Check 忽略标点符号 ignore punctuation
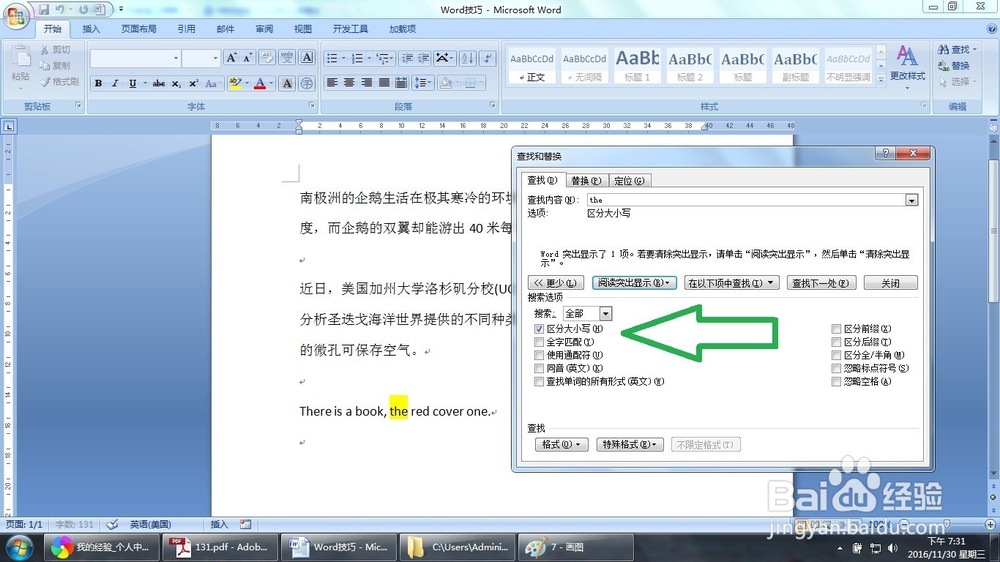The image size is (1000, 562). pyautogui.click(x=836, y=369)
